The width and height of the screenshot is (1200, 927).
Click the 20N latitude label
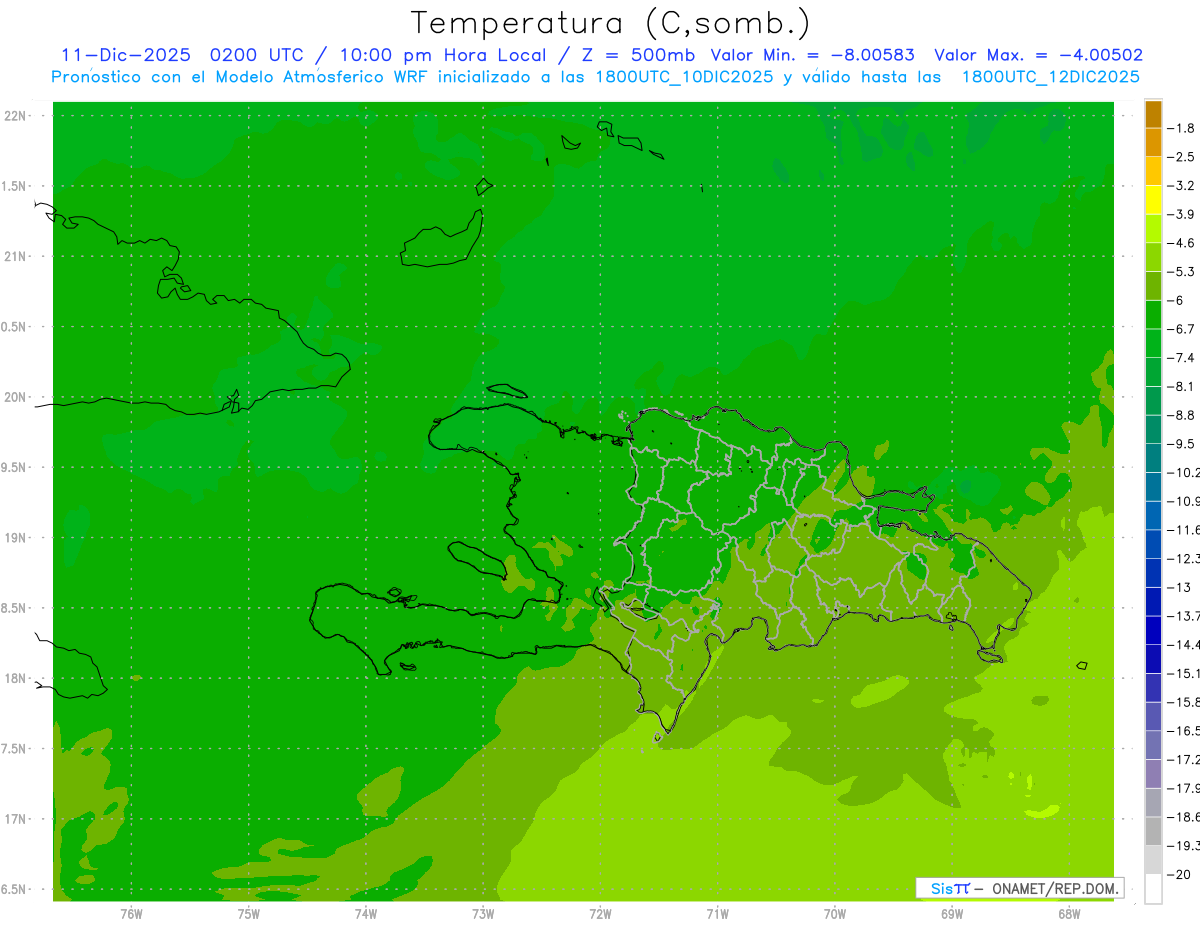(17, 397)
